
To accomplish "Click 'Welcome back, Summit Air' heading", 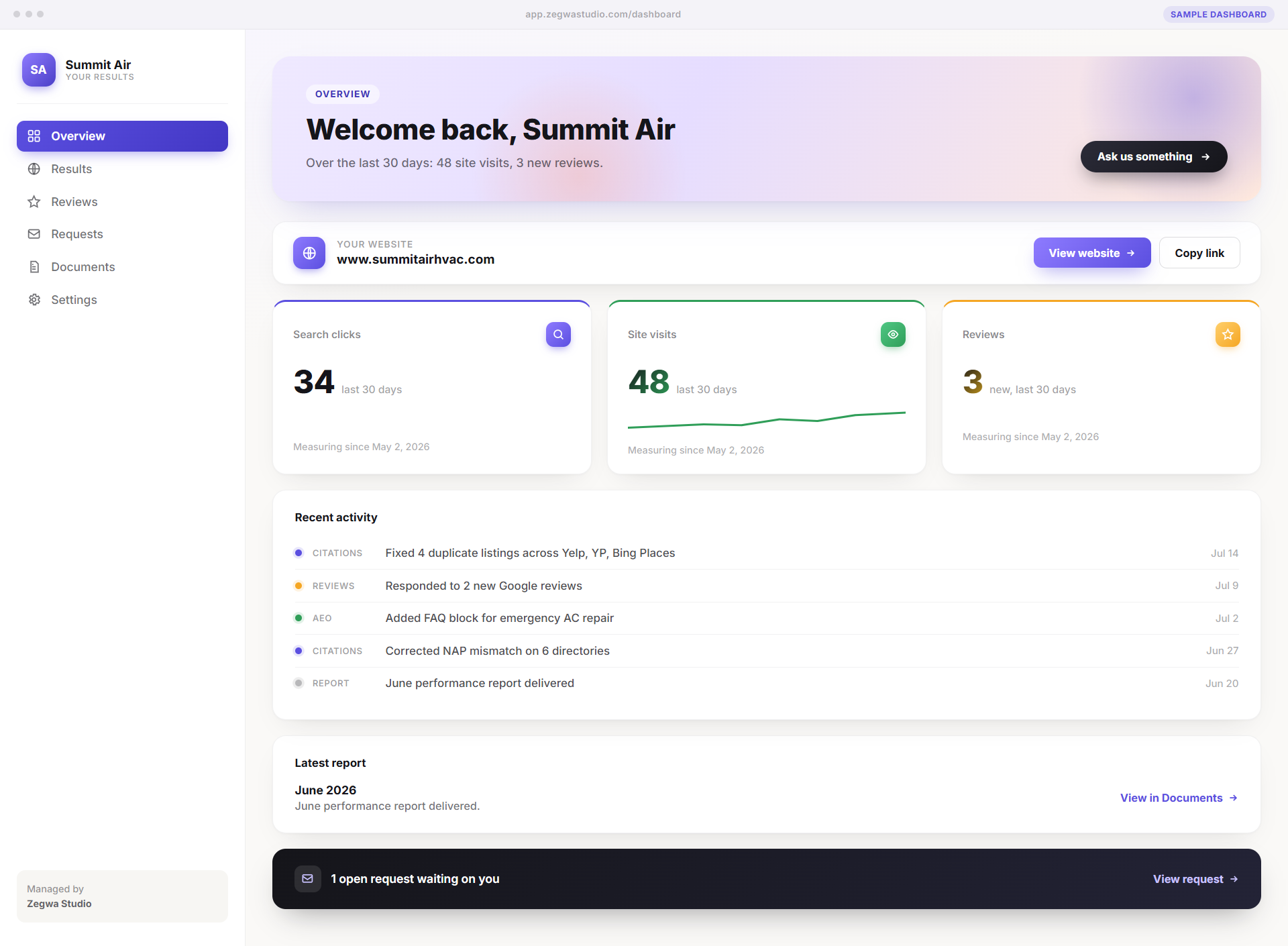I will click(490, 129).
